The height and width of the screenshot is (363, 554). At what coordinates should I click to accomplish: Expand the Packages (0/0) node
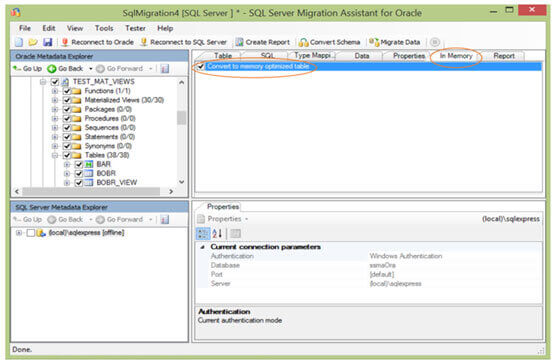coord(55,110)
